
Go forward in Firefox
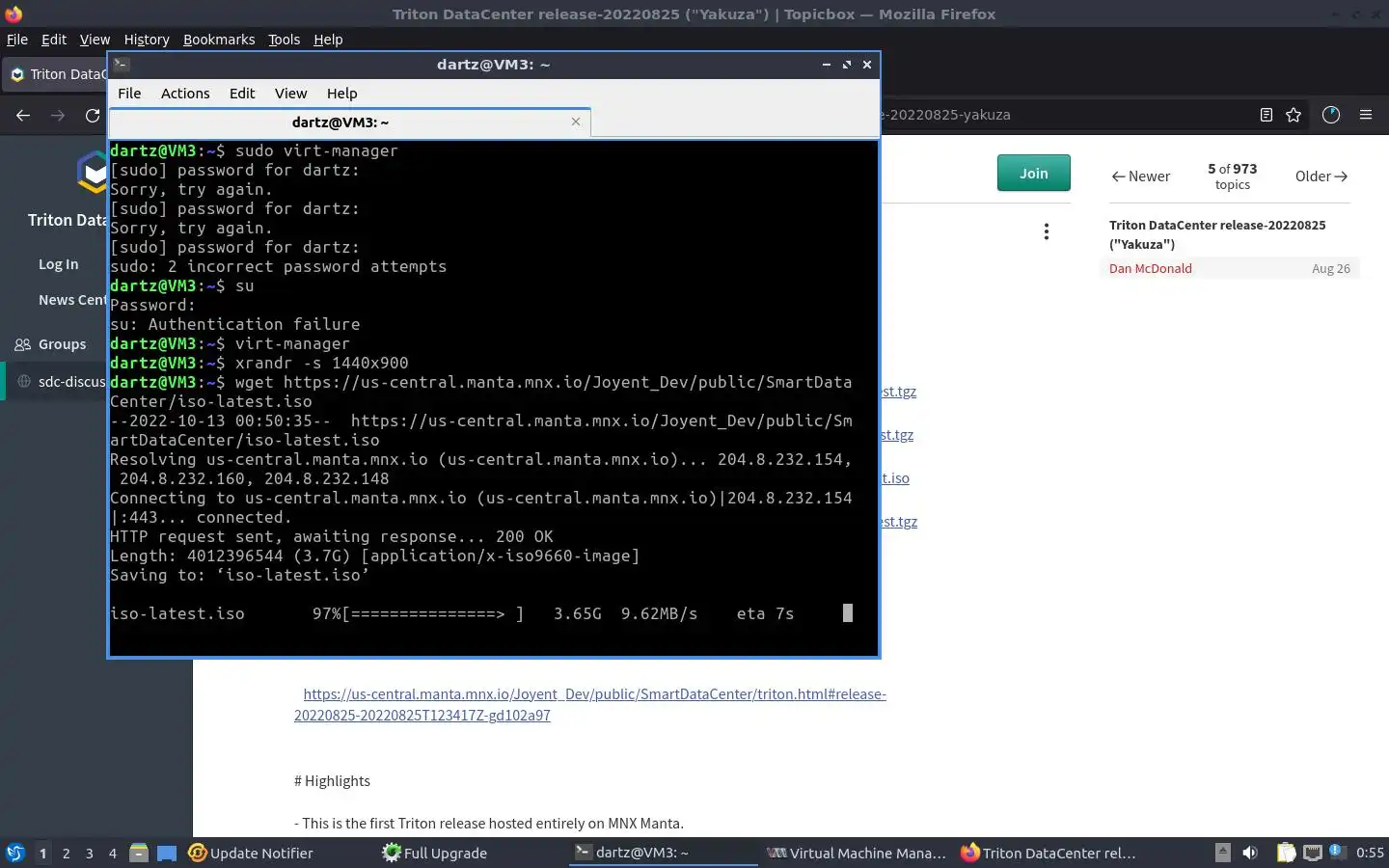point(58,115)
